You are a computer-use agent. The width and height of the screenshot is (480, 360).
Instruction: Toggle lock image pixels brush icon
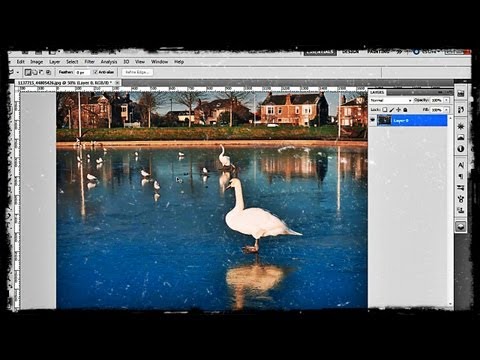(392, 110)
